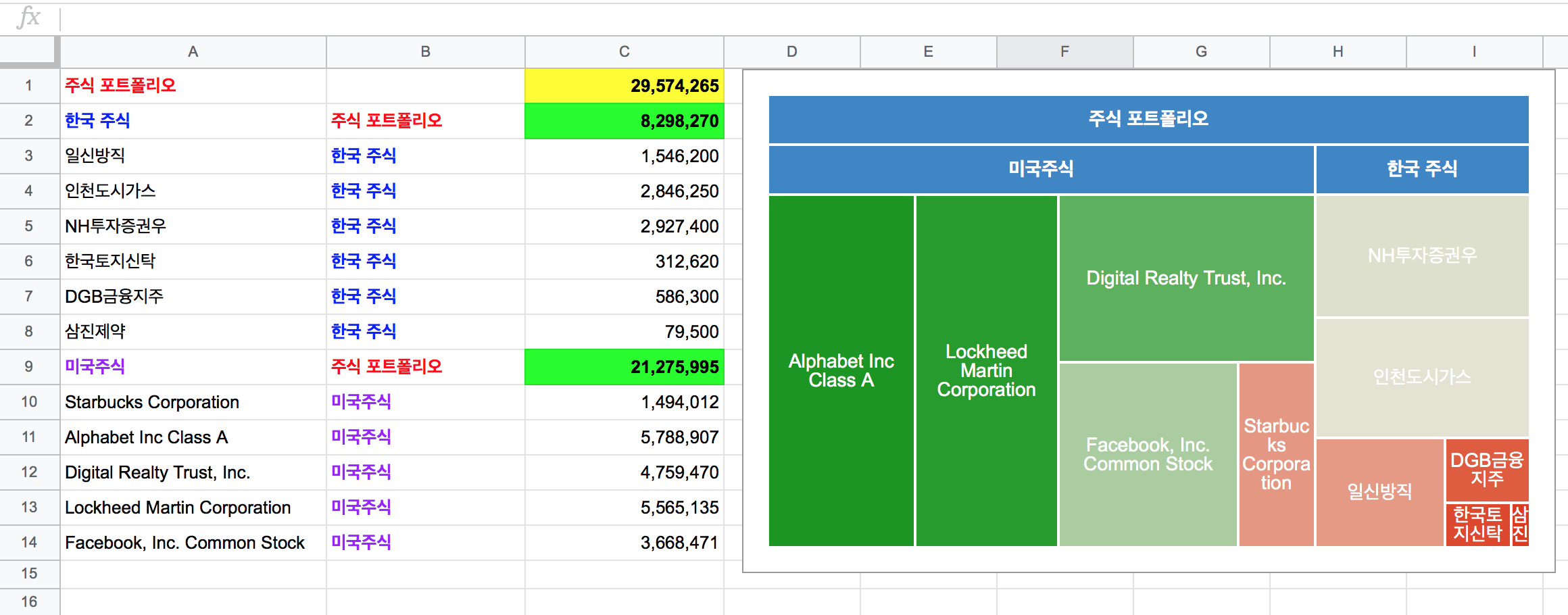Select value cell 1,546,200
The width and height of the screenshot is (1568, 615).
tap(624, 156)
